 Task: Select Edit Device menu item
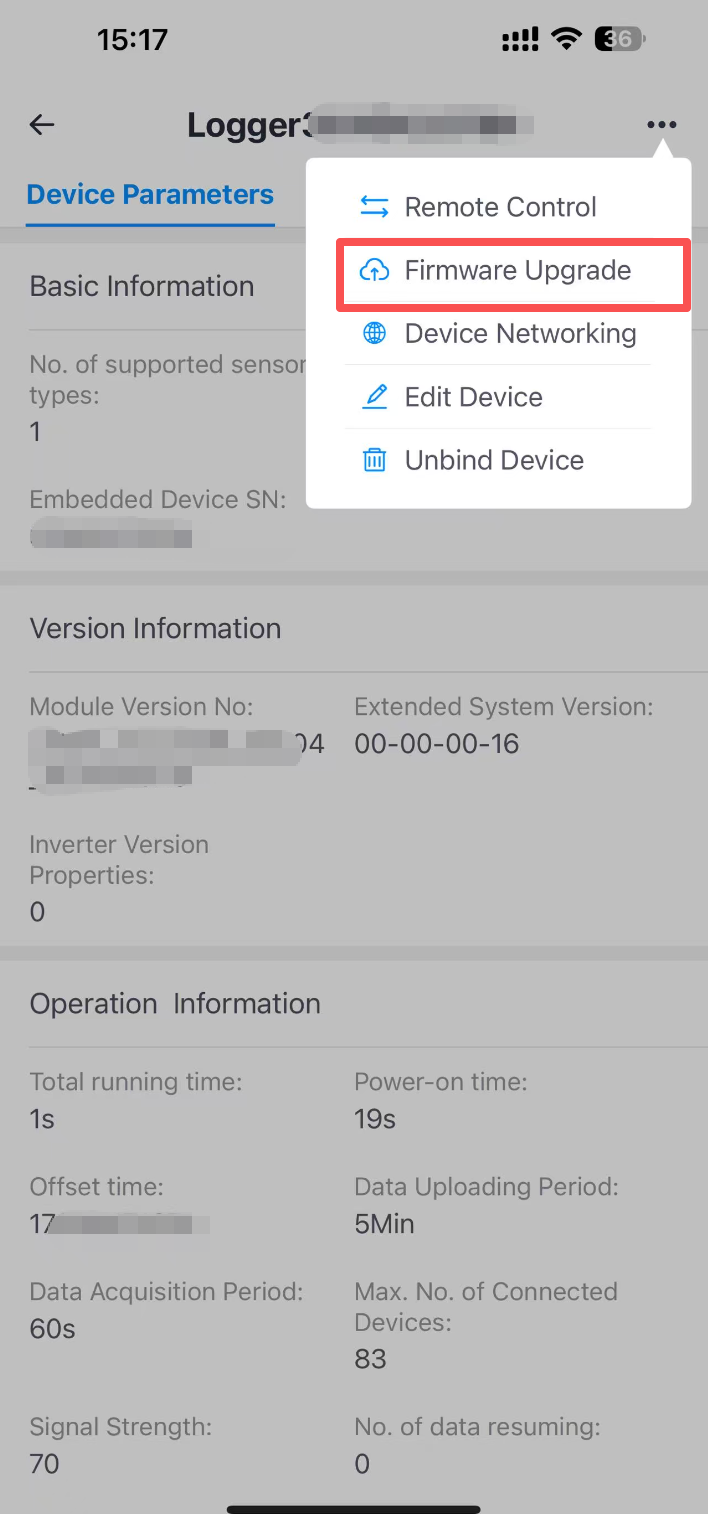pos(473,397)
